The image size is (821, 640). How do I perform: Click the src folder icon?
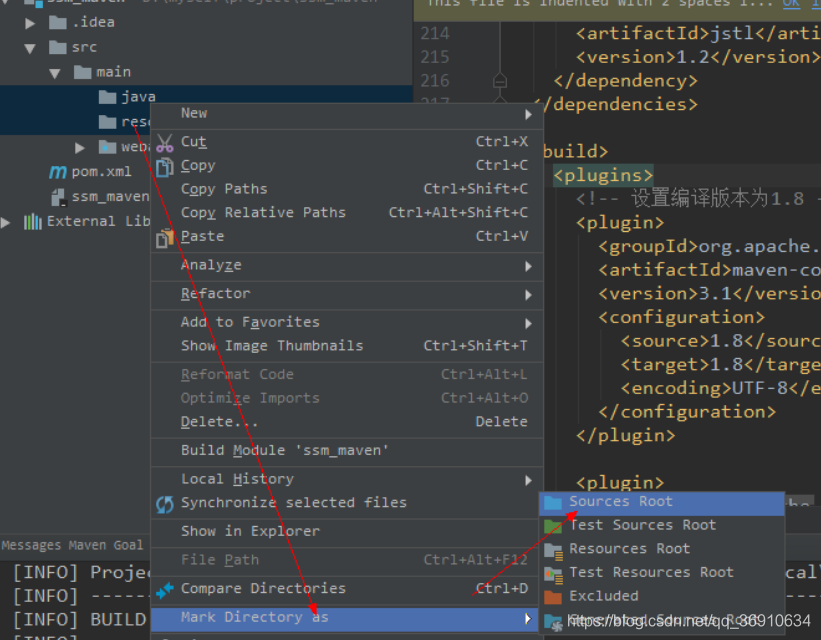pyautogui.click(x=58, y=48)
